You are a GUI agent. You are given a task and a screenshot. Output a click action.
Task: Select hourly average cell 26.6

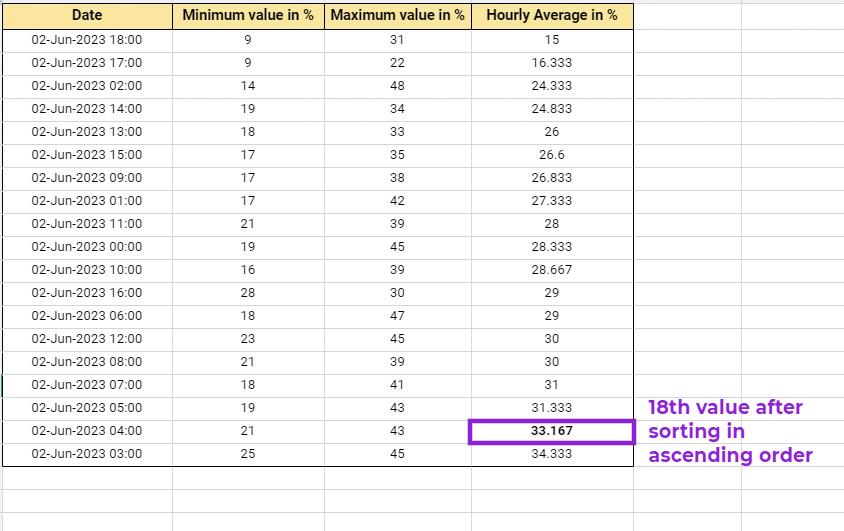point(552,155)
